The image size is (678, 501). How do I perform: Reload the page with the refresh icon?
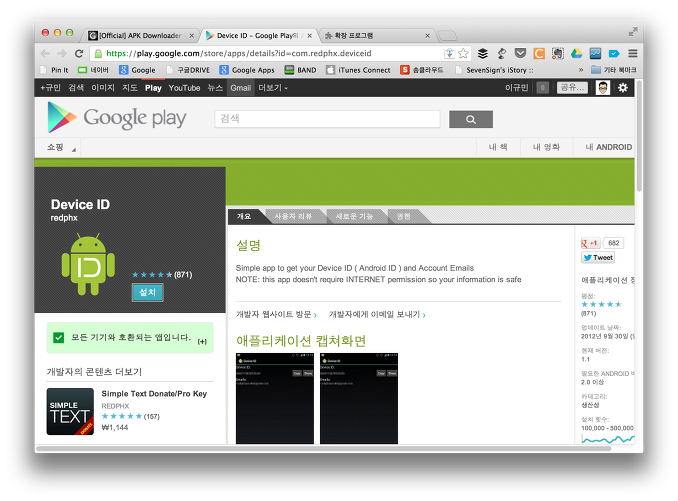(79, 54)
